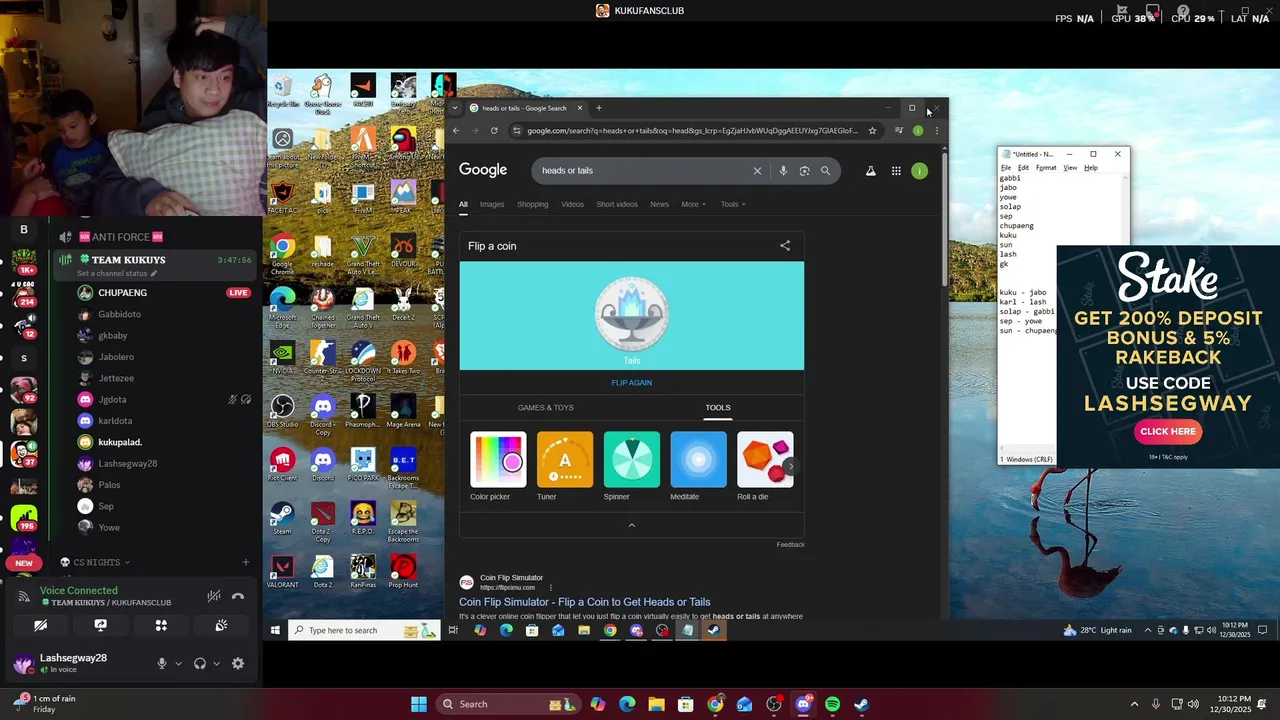Screen dimensions: 1280x720
Task: Add a channel to CS NIGHTS category
Action: pos(246,562)
